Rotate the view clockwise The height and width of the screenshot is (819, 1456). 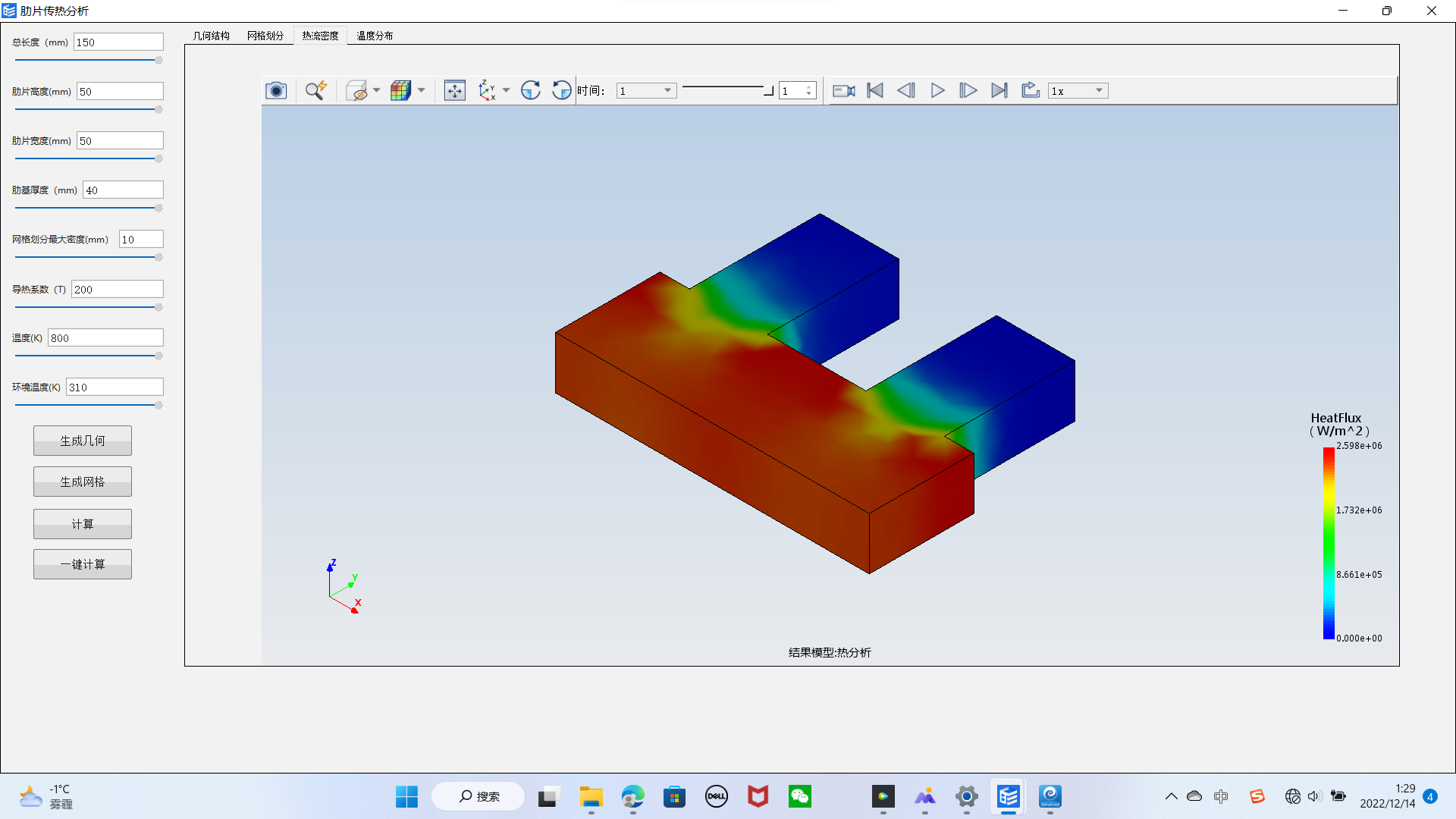[x=531, y=91]
